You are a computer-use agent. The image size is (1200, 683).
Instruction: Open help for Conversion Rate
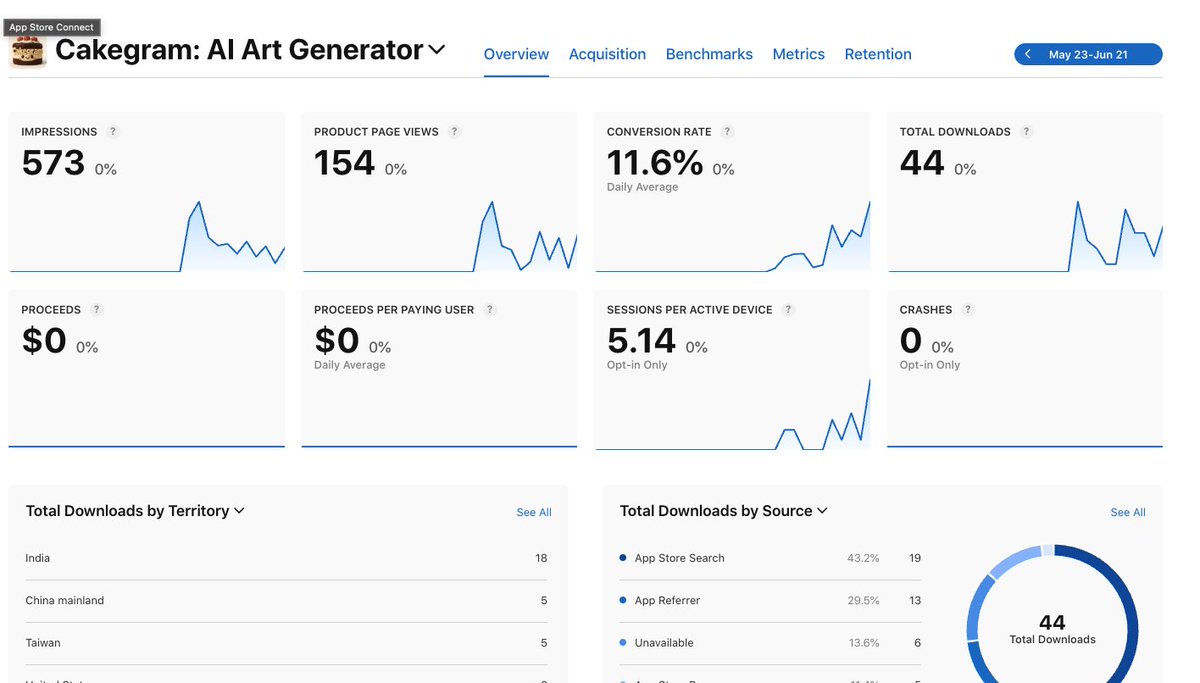coord(727,131)
